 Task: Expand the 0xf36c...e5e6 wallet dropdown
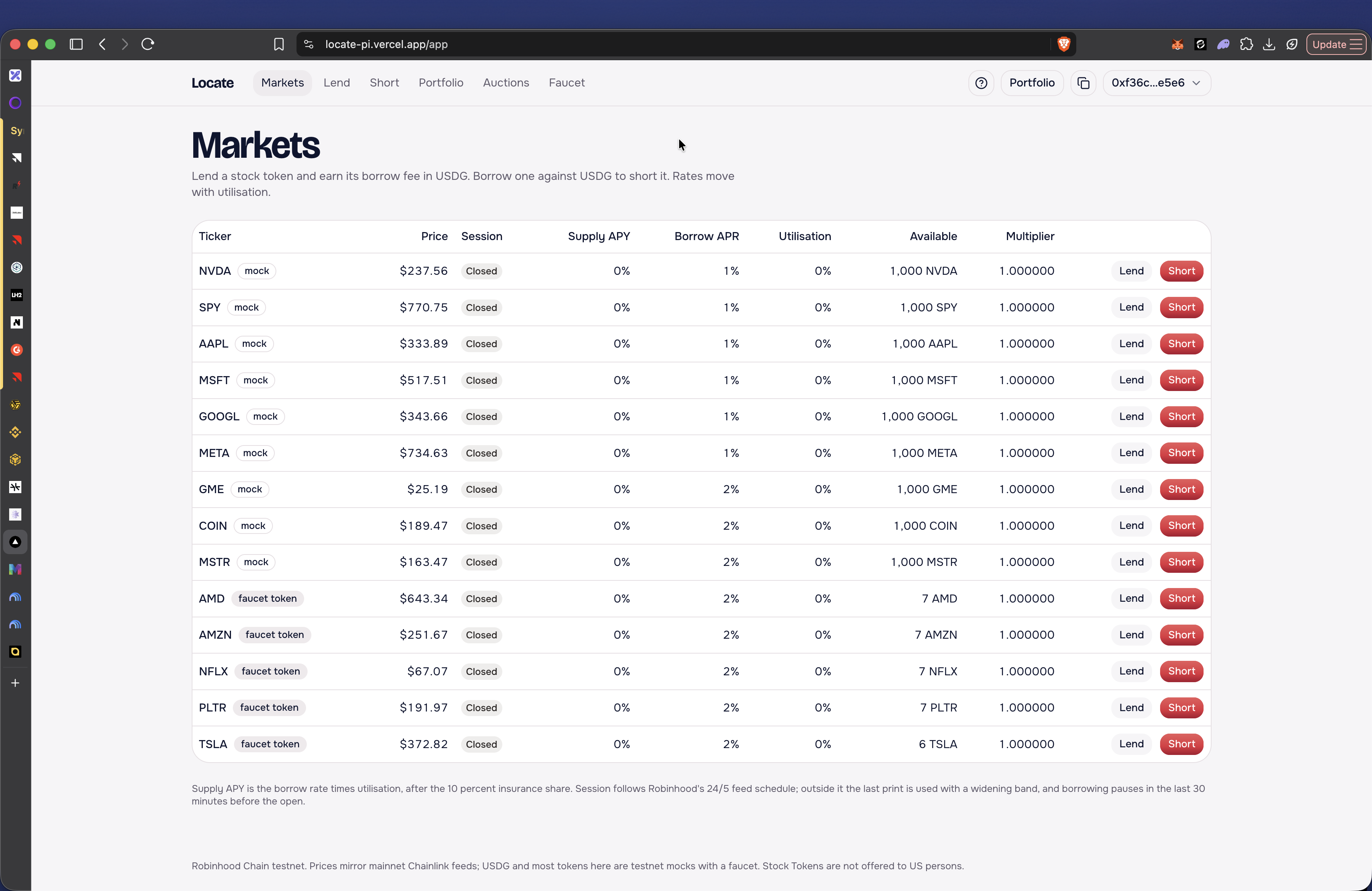point(1156,83)
